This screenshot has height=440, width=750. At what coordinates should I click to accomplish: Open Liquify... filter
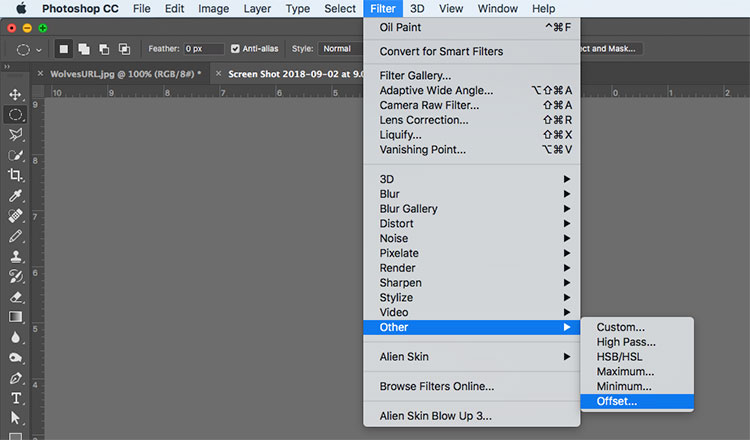click(472, 135)
